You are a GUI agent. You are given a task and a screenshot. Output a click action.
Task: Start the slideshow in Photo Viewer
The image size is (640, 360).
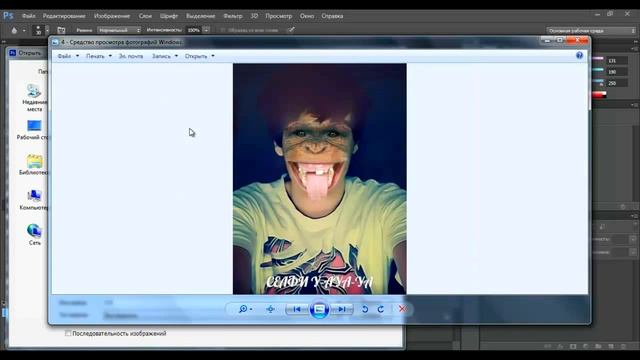click(319, 309)
